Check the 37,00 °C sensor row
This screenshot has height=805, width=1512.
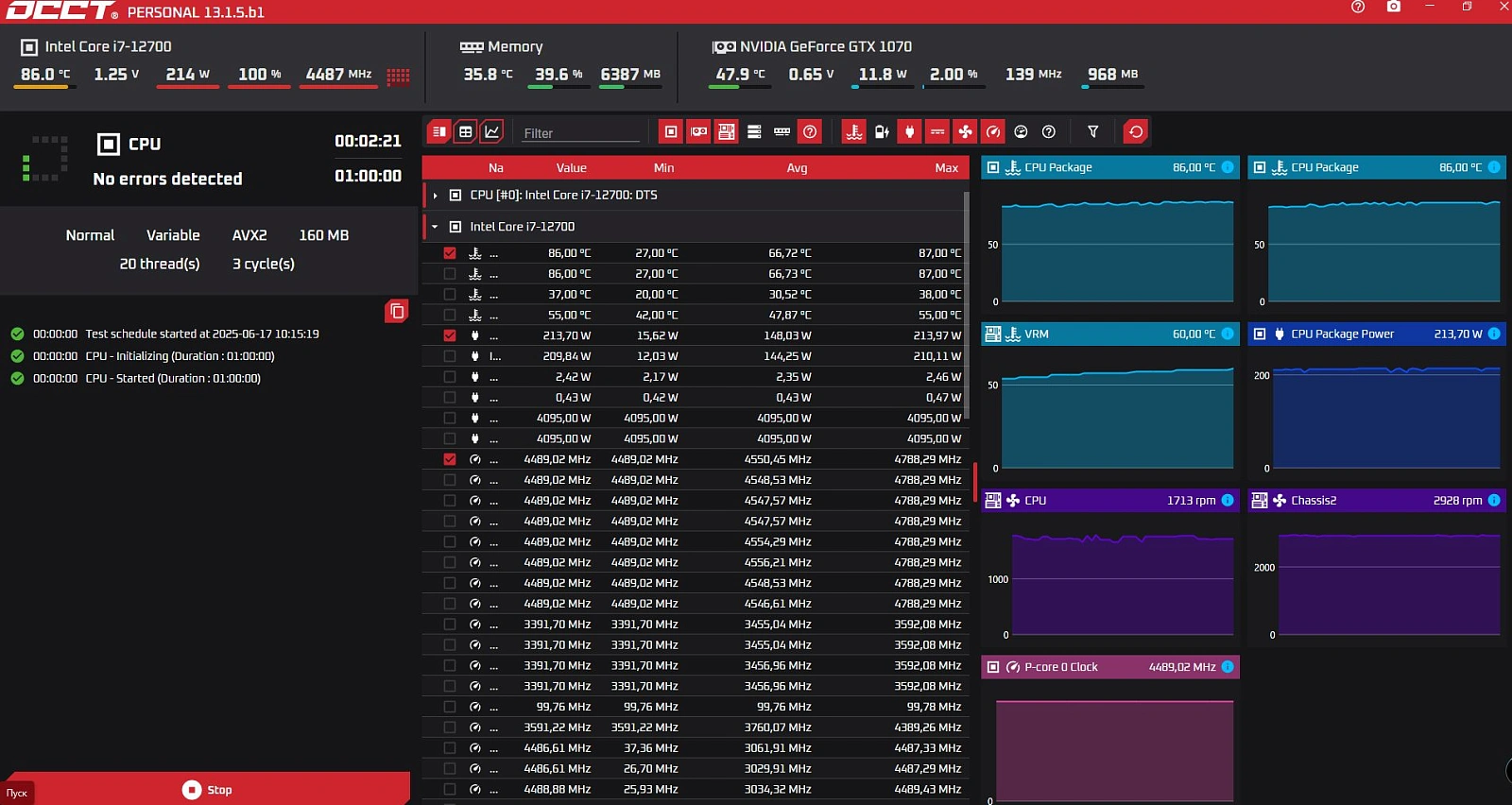tap(450, 295)
